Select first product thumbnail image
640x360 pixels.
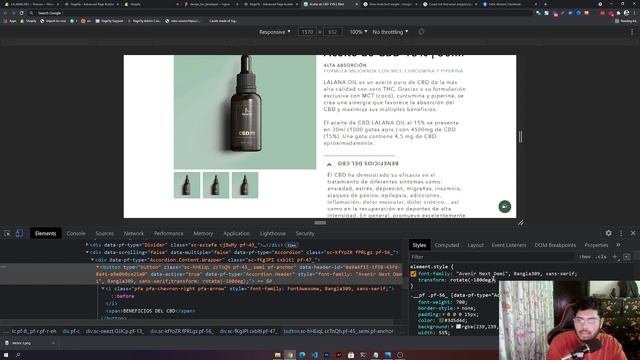tap(187, 185)
